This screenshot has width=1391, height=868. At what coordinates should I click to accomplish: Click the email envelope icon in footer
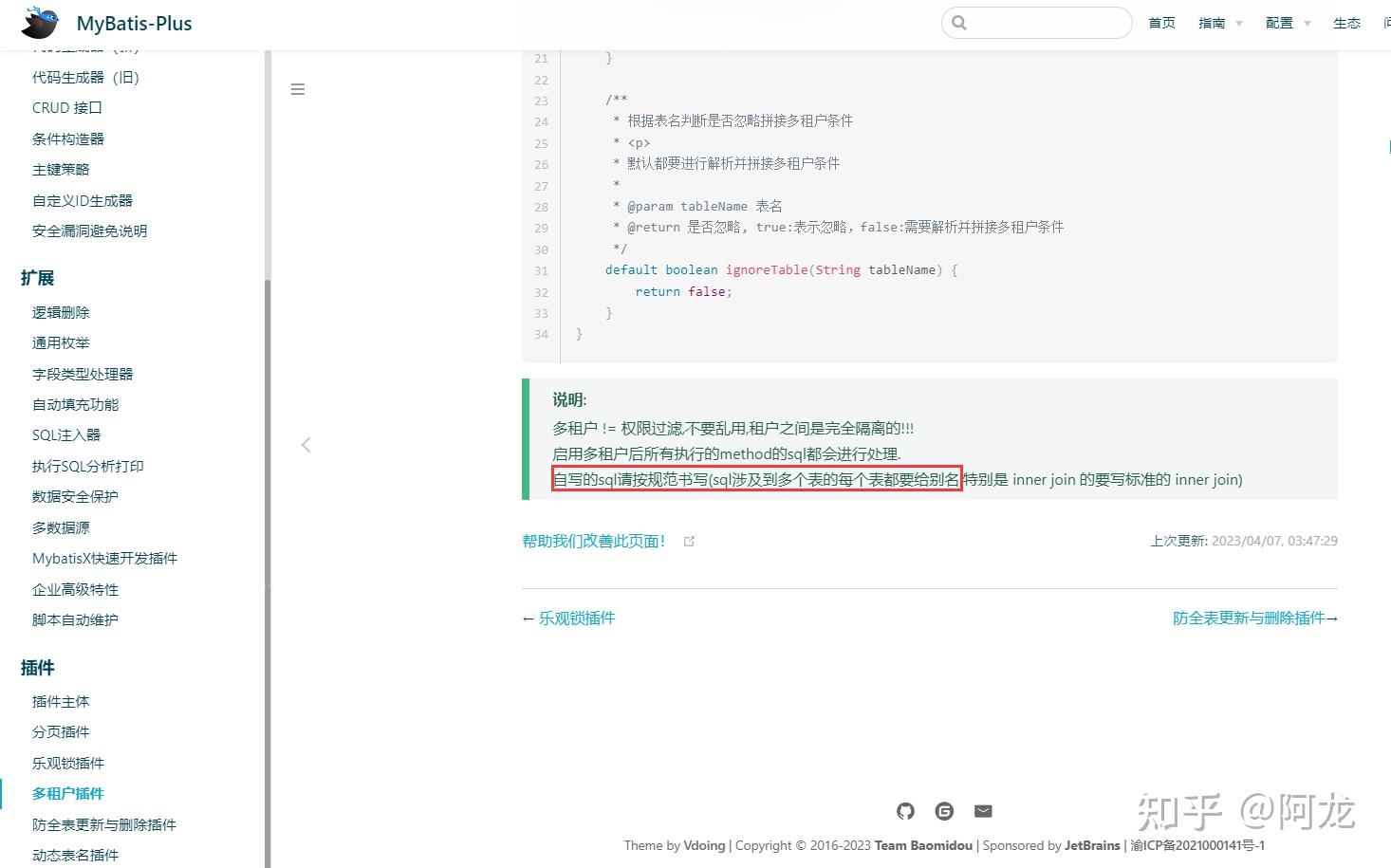click(983, 811)
